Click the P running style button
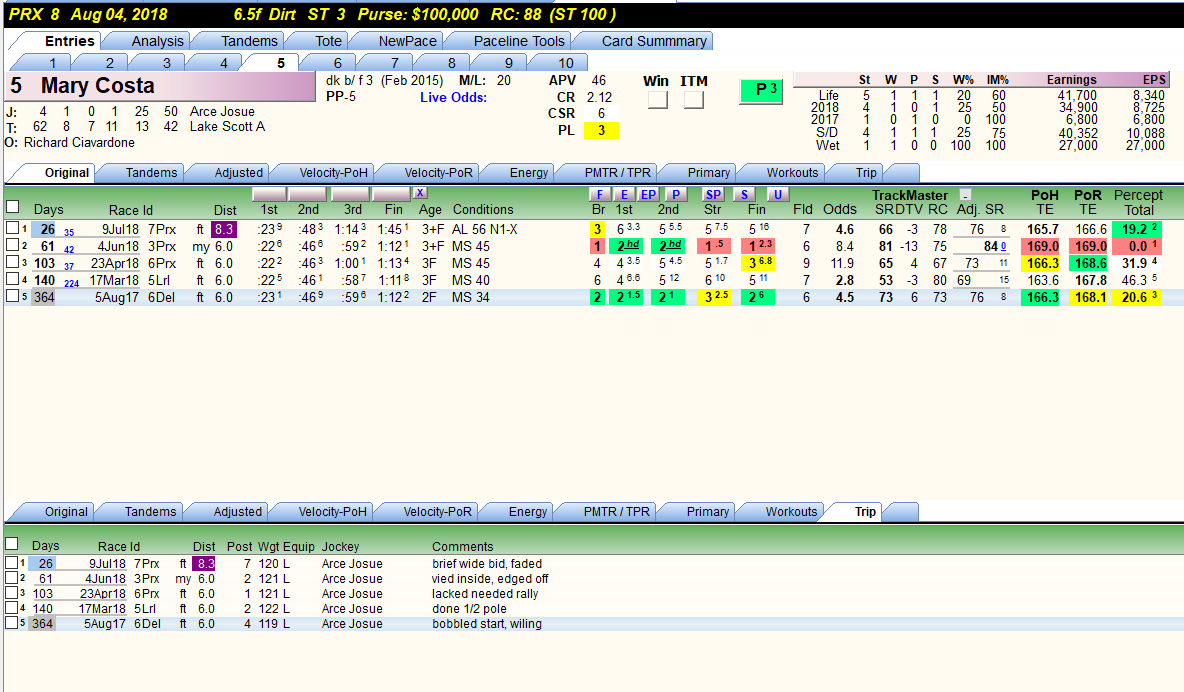This screenshot has height=692, width=1184. (x=676, y=194)
